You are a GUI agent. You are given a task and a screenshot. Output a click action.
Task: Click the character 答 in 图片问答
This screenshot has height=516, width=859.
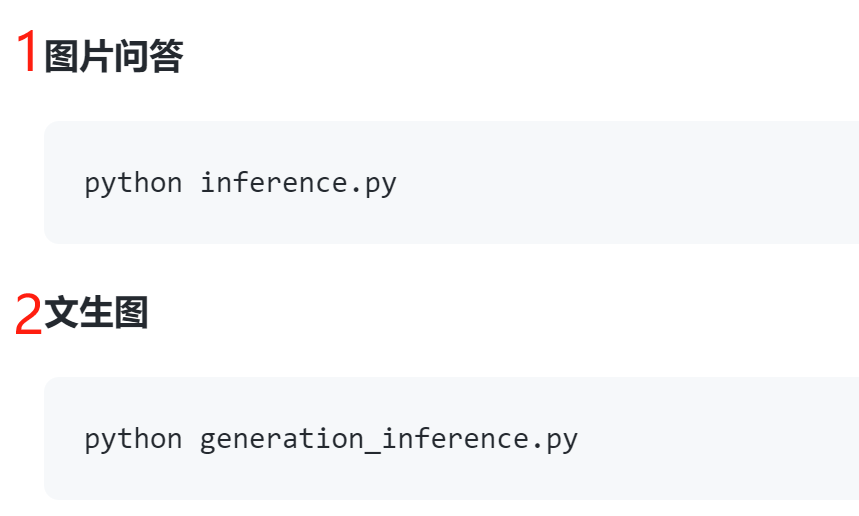pyautogui.click(x=166, y=56)
